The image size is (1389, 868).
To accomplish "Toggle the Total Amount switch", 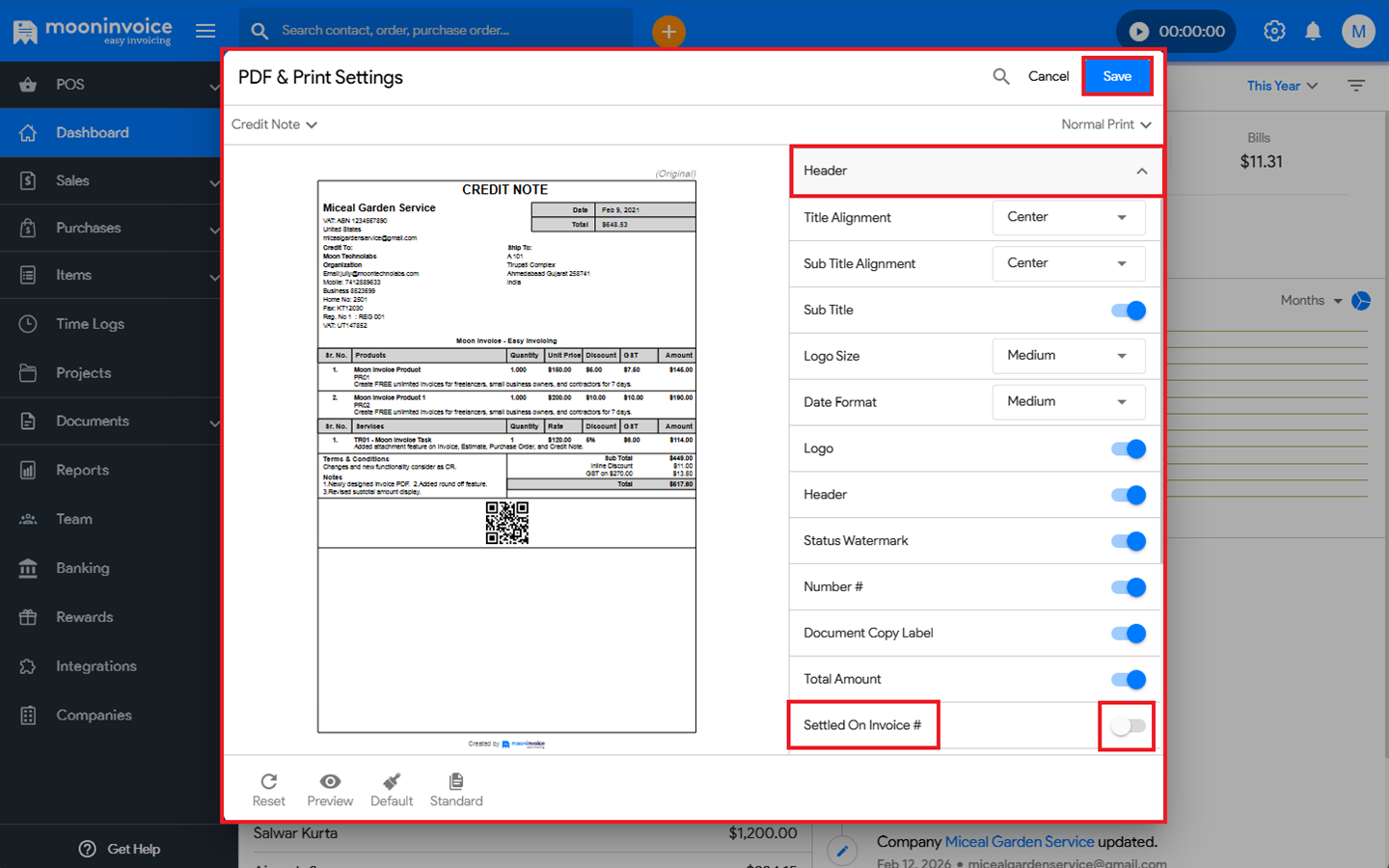I will [1128, 680].
